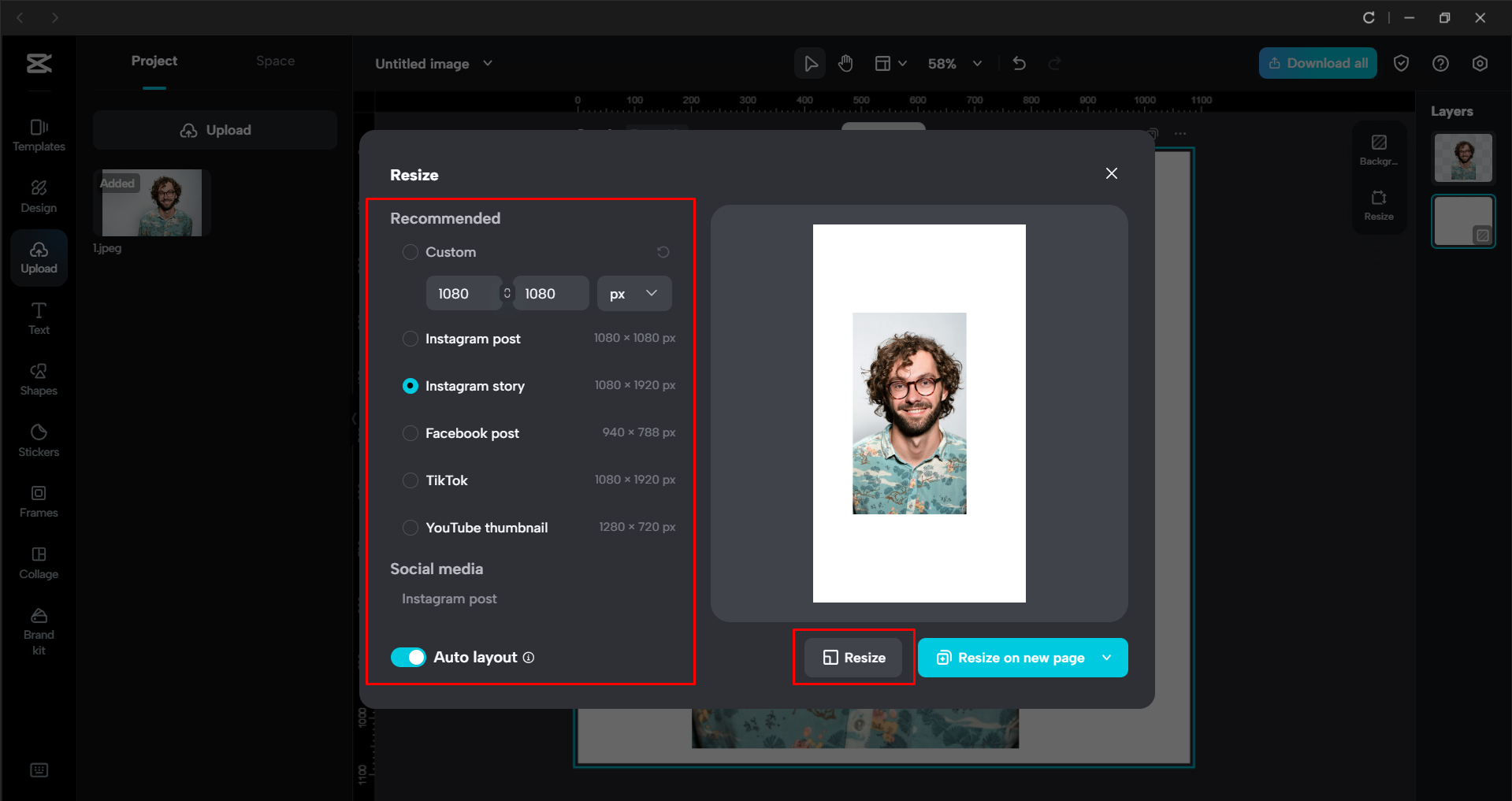Open the Collage tool
The image size is (1512, 801).
coord(38,562)
